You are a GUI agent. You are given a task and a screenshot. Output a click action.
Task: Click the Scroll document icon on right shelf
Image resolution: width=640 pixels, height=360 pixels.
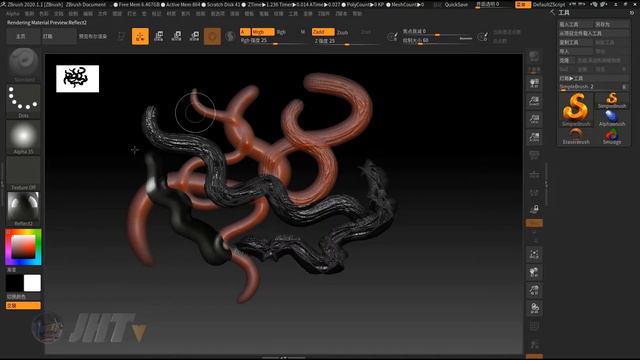tap(534, 83)
